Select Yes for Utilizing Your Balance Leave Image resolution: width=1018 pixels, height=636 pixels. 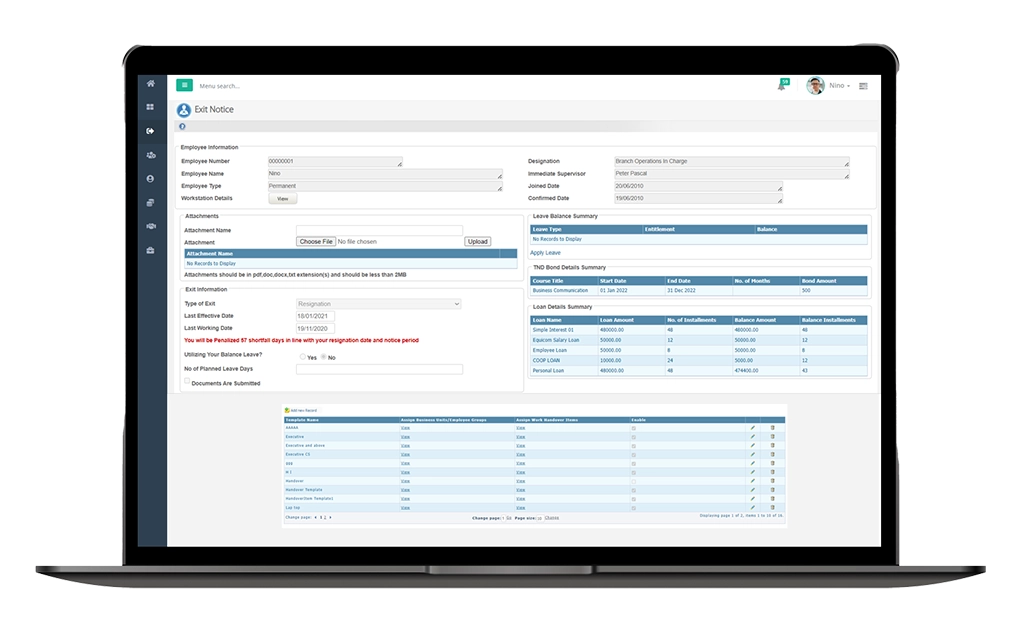point(303,357)
